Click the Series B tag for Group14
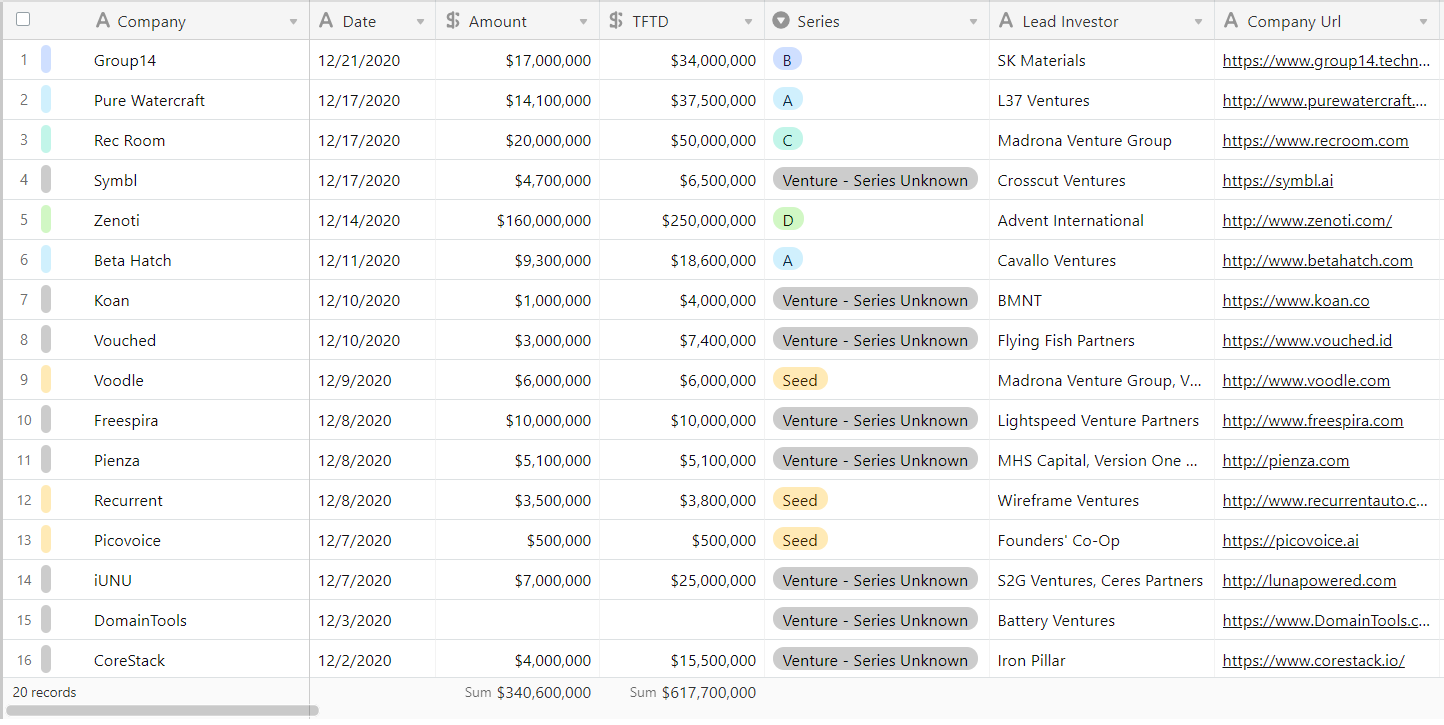Image resolution: width=1444 pixels, height=725 pixels. (787, 60)
